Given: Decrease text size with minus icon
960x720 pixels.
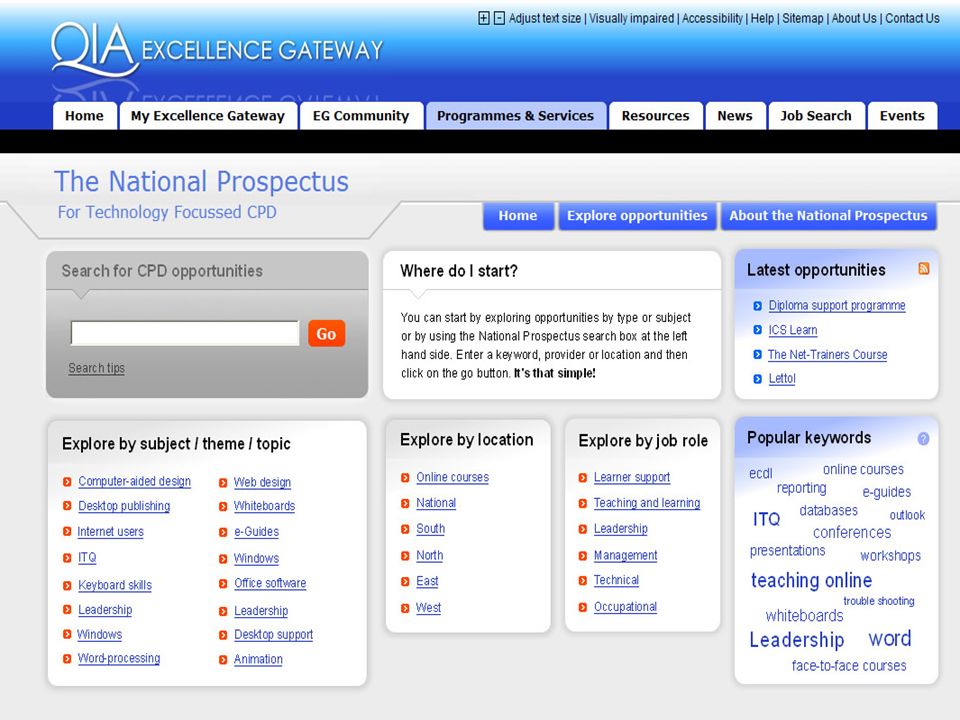Looking at the screenshot, I should pos(500,18).
